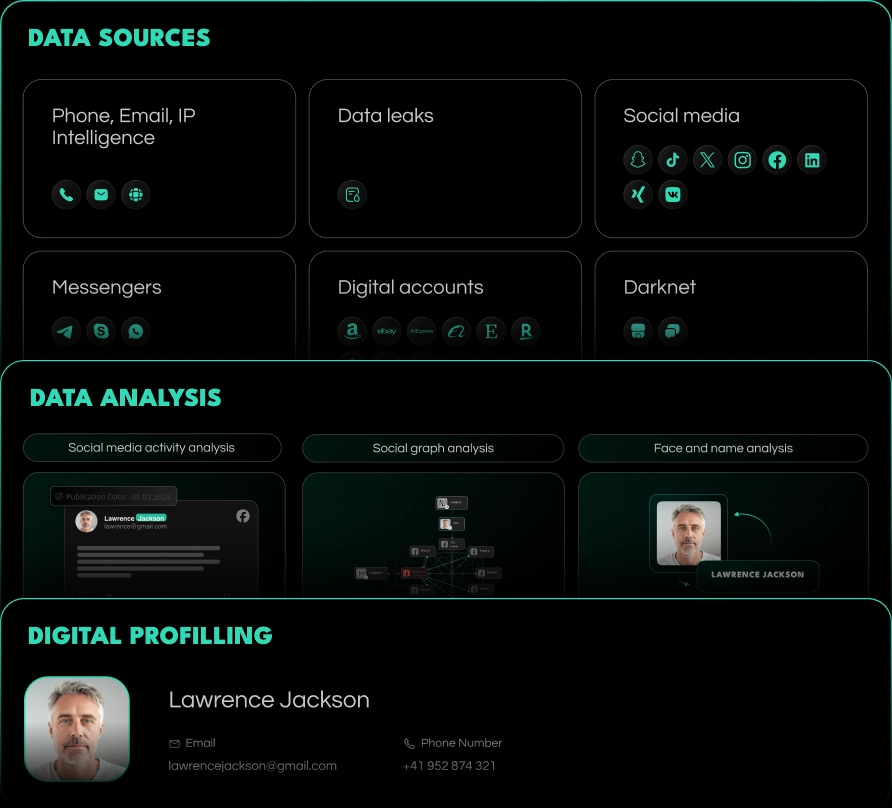Click the large Lawrence Jackson profile photo
892x808 pixels.
tap(77, 729)
